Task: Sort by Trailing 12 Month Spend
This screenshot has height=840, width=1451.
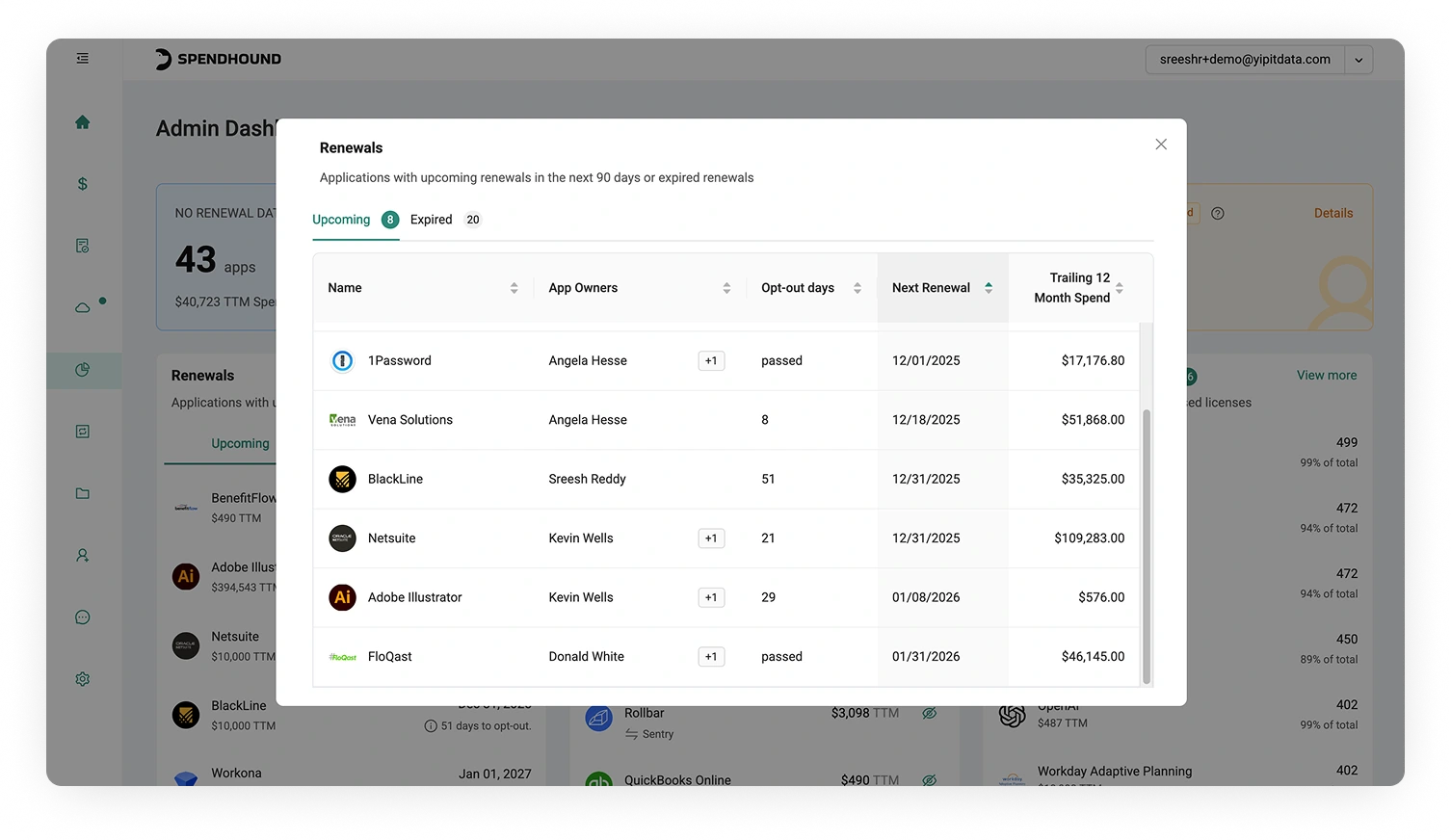Action: coord(1119,288)
